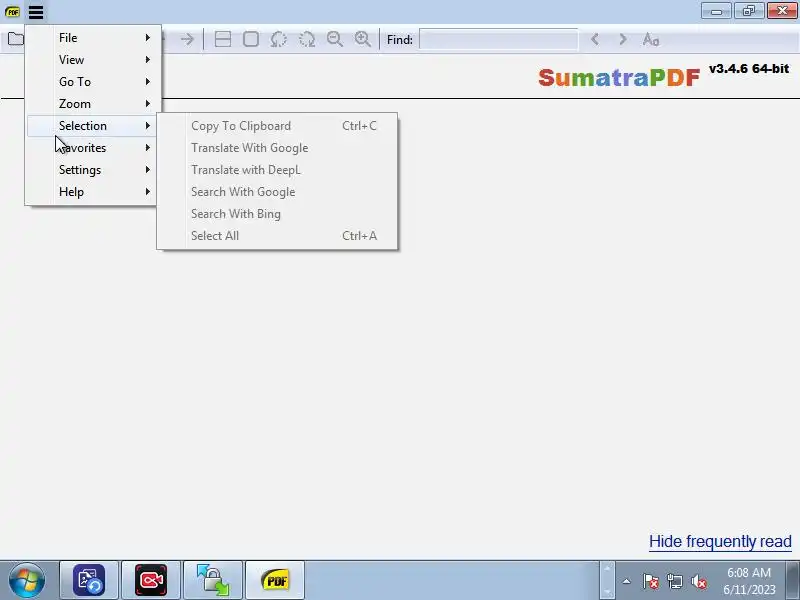Expand the Selection submenu arrow
This screenshot has height=600, width=800.
click(147, 126)
